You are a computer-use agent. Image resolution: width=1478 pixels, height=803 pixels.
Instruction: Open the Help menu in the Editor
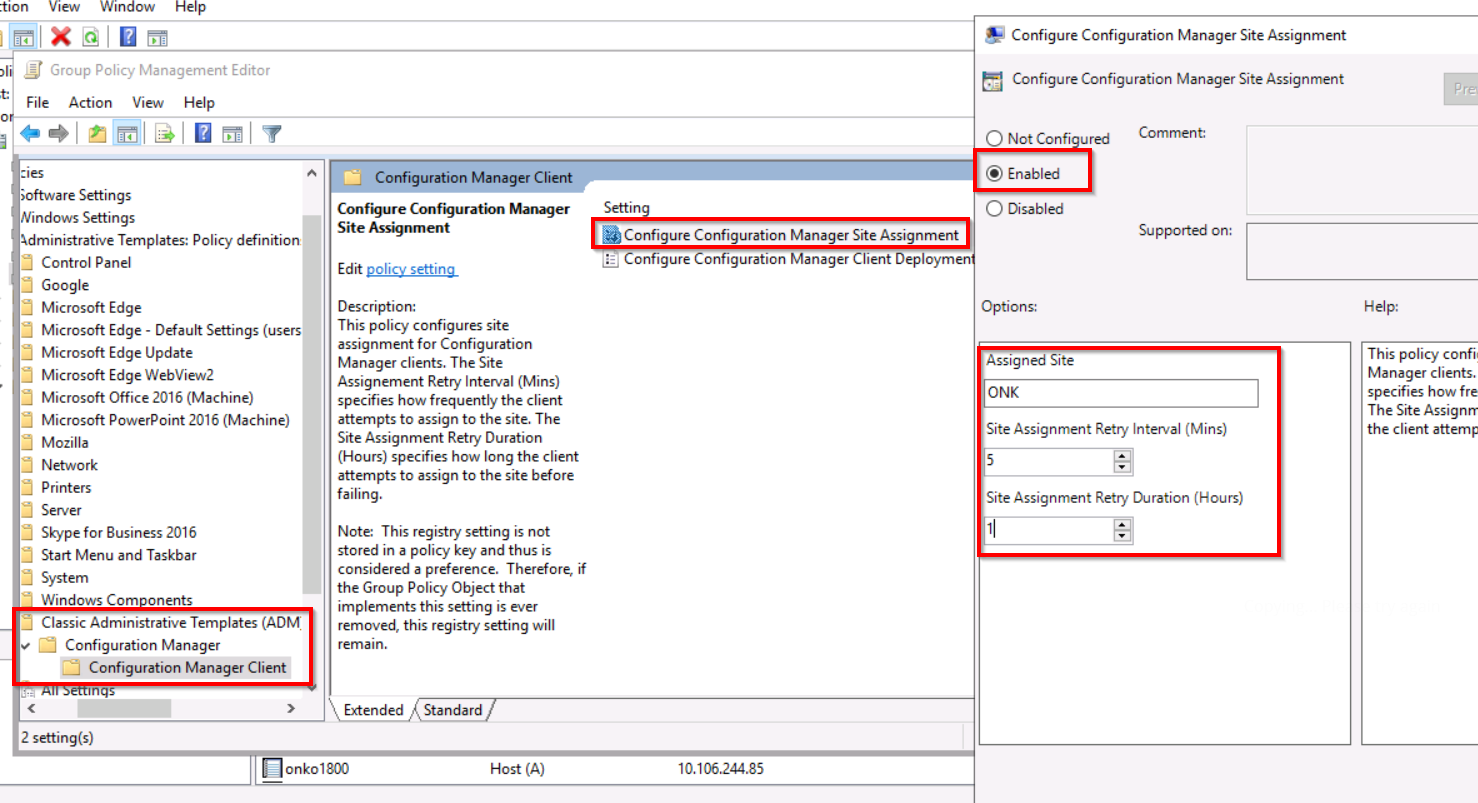point(199,102)
